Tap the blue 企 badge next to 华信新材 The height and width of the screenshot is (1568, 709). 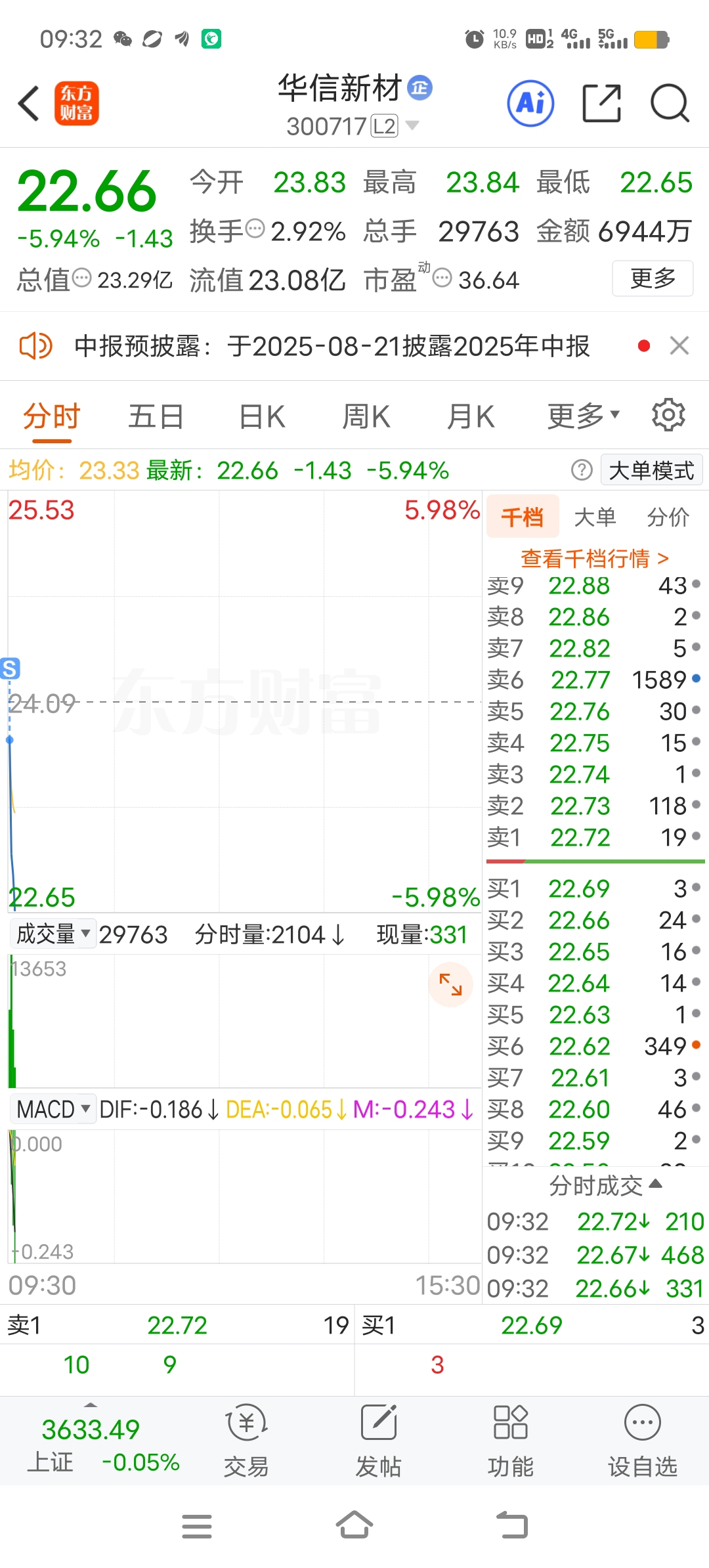click(419, 87)
